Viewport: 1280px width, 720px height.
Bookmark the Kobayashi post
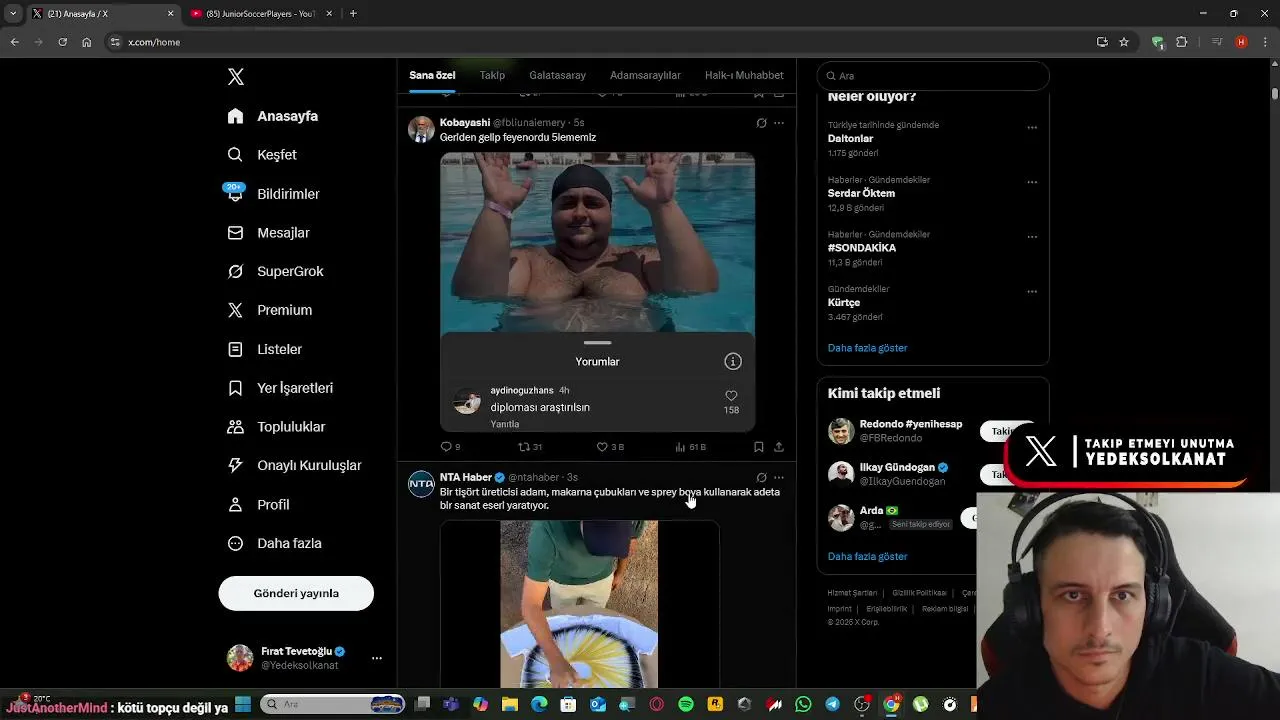pos(759,447)
